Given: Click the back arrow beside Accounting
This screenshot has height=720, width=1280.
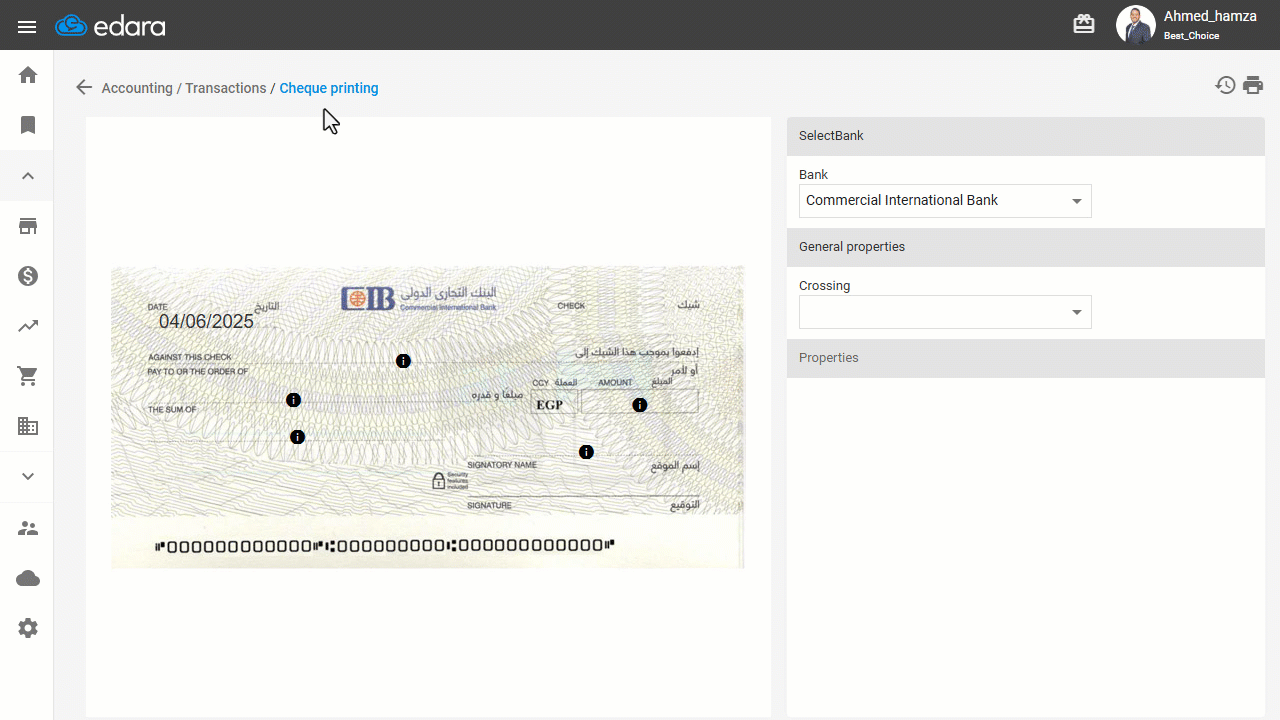Looking at the screenshot, I should click(x=84, y=87).
